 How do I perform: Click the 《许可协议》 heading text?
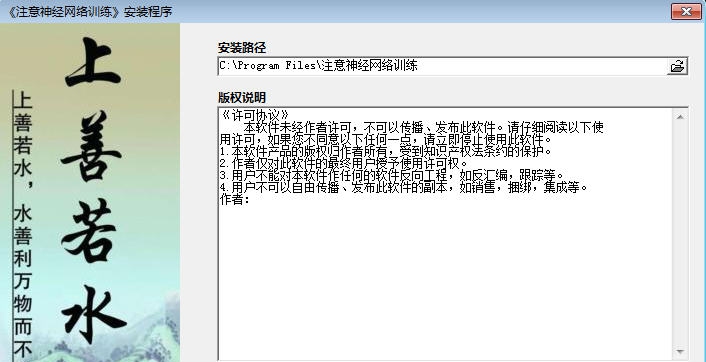(x=255, y=115)
